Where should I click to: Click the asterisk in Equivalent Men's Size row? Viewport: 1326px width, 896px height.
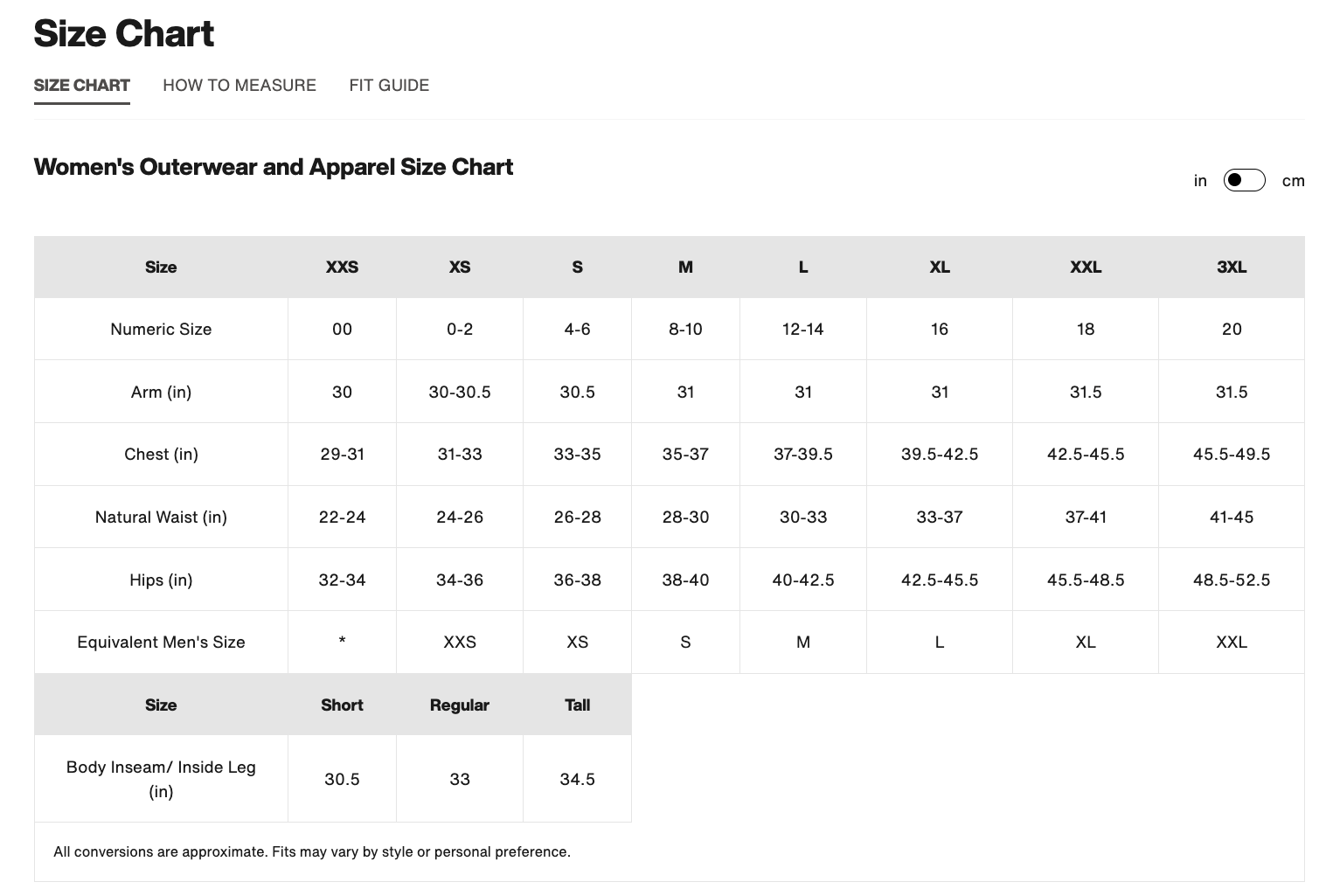coord(342,642)
